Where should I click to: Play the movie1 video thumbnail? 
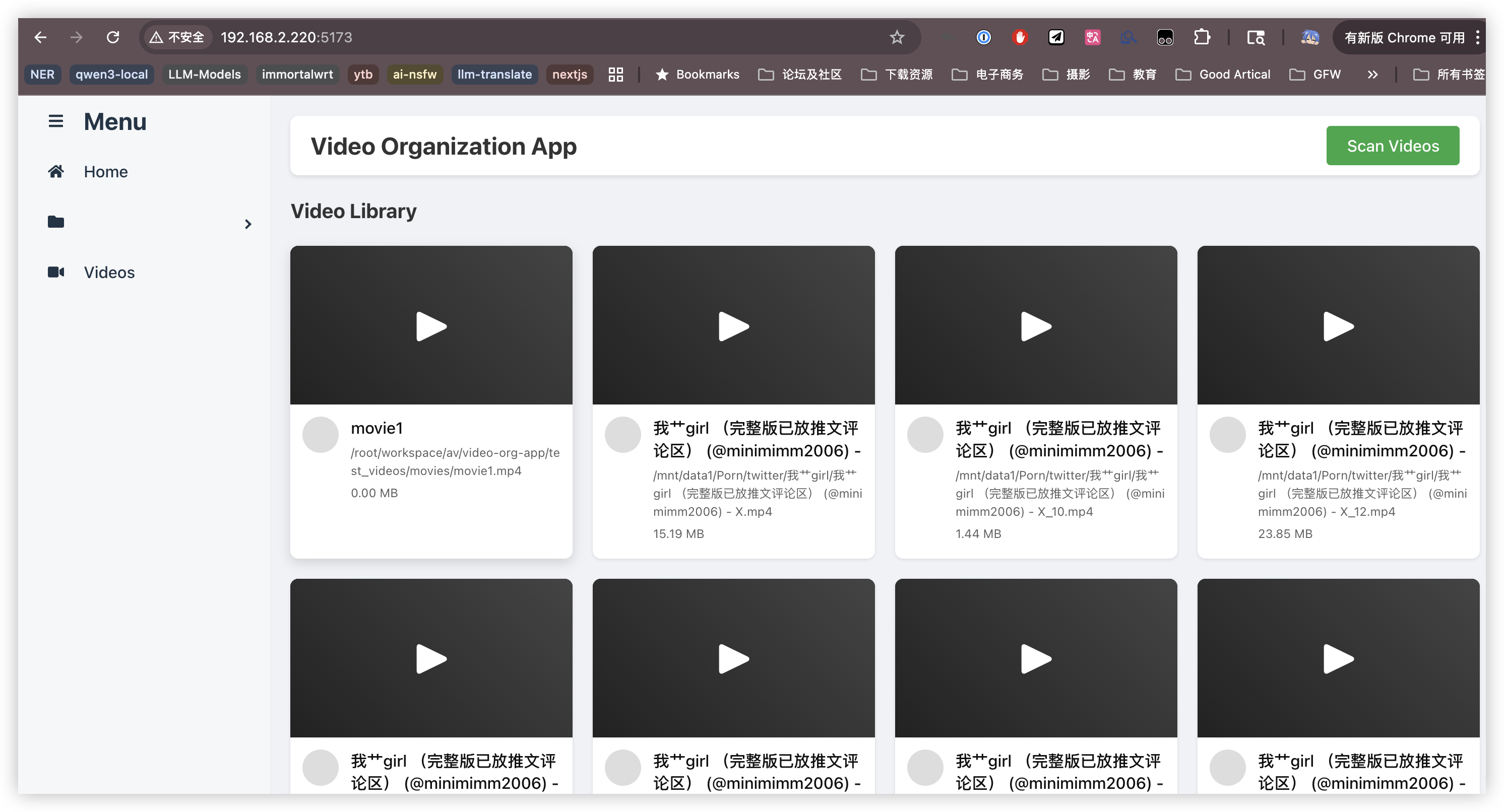(x=431, y=325)
